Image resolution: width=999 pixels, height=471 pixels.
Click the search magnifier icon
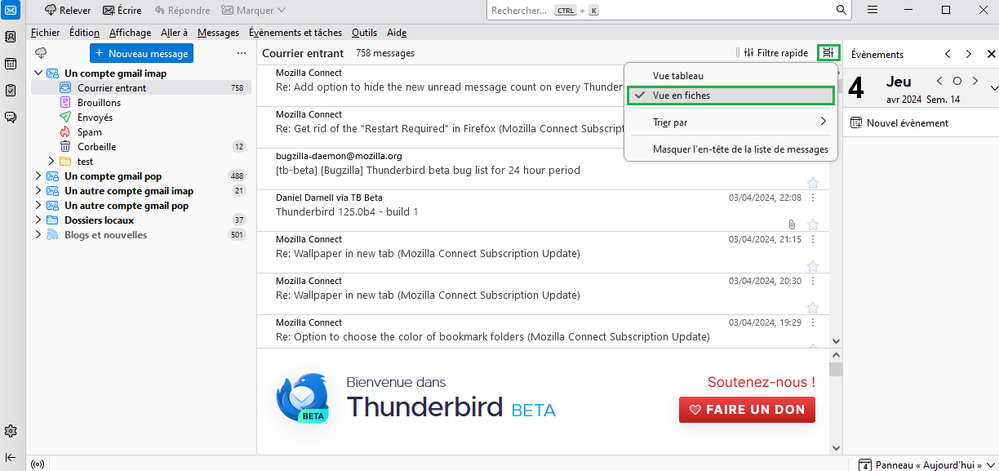click(840, 10)
